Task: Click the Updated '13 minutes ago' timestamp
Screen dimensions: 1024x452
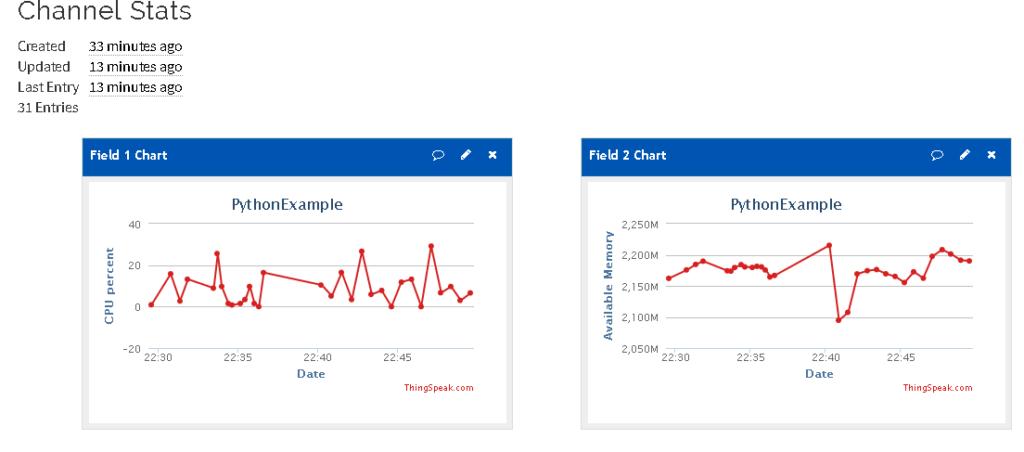Action: (x=135, y=67)
